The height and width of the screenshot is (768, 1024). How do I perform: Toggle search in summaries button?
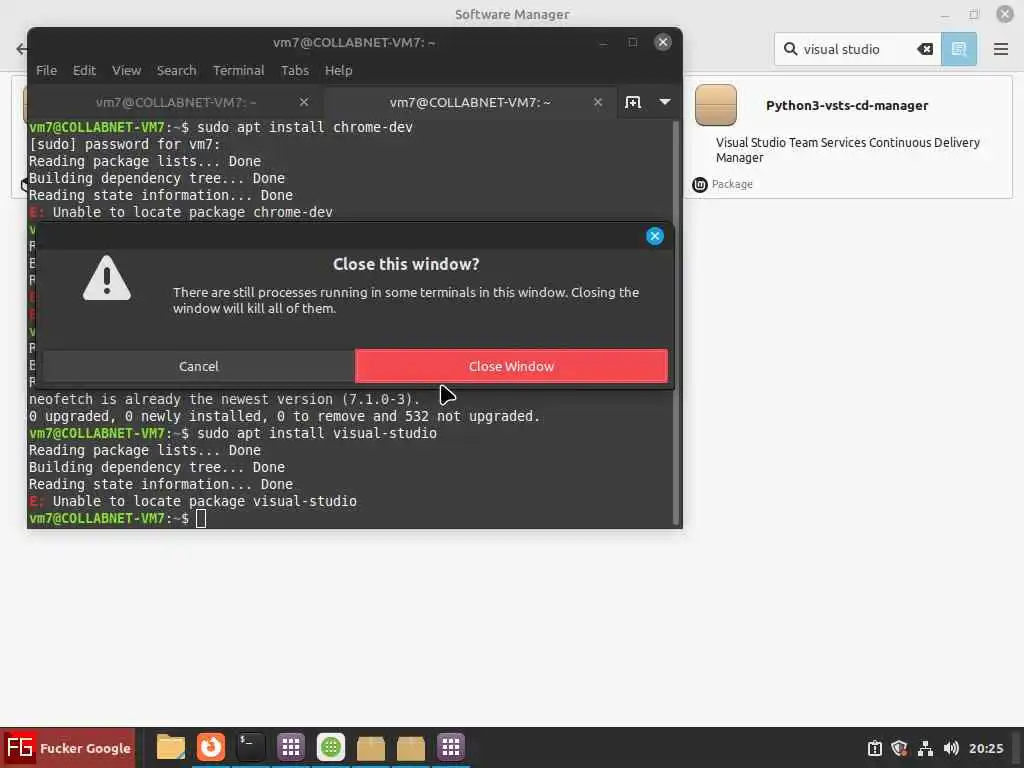[x=959, y=49]
